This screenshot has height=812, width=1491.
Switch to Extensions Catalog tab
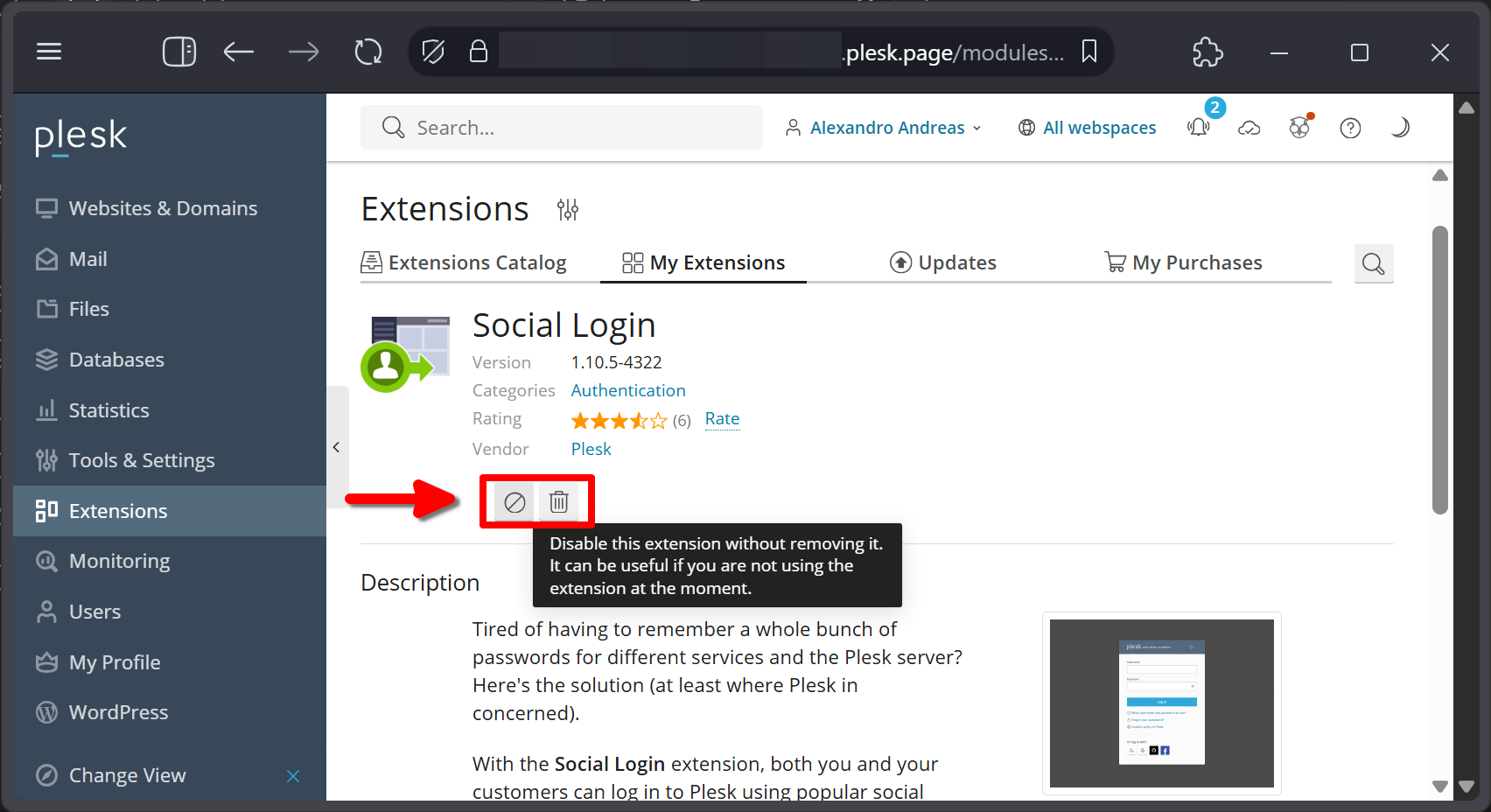[464, 262]
